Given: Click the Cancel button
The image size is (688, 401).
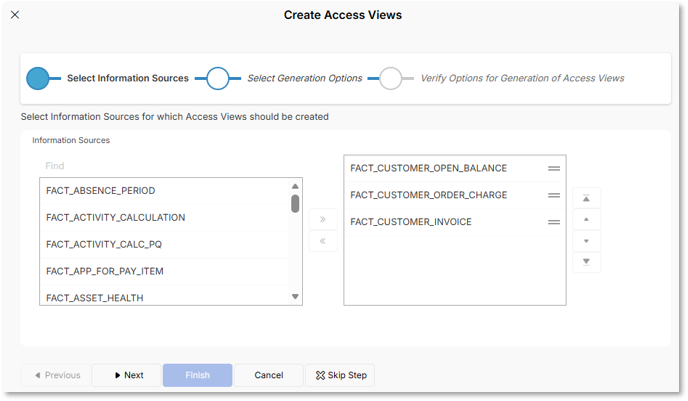Looking at the screenshot, I should coord(269,375).
